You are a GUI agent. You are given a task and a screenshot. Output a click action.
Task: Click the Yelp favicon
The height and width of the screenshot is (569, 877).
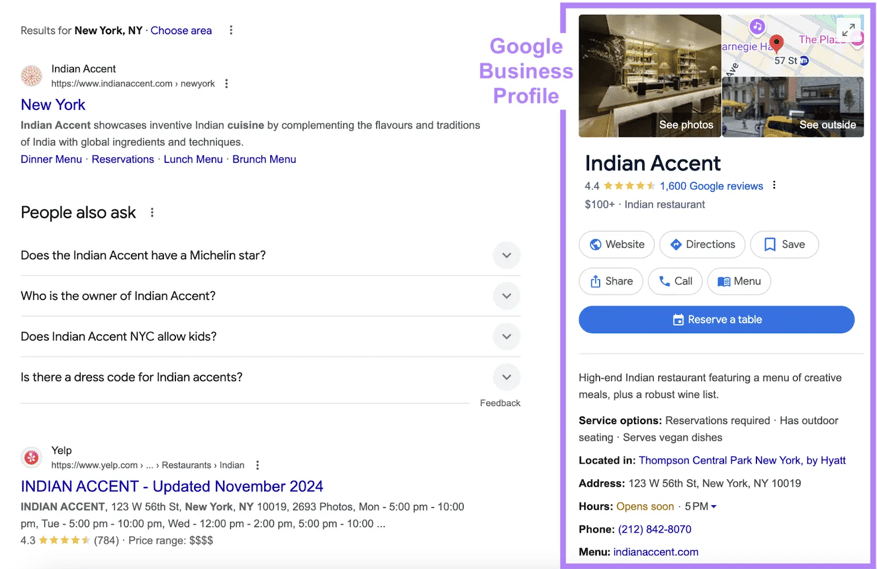click(31, 458)
